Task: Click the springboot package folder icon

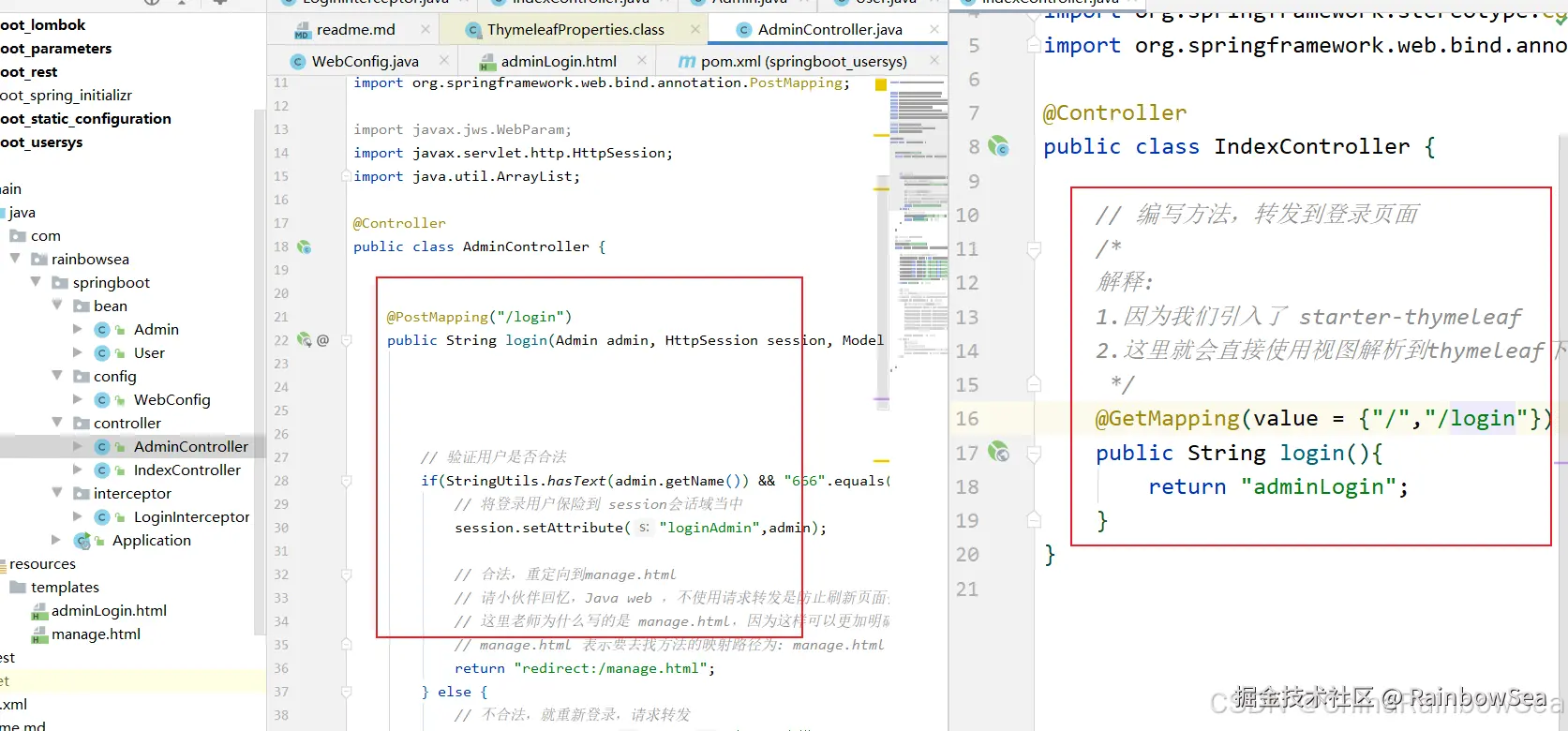Action: tap(60, 282)
